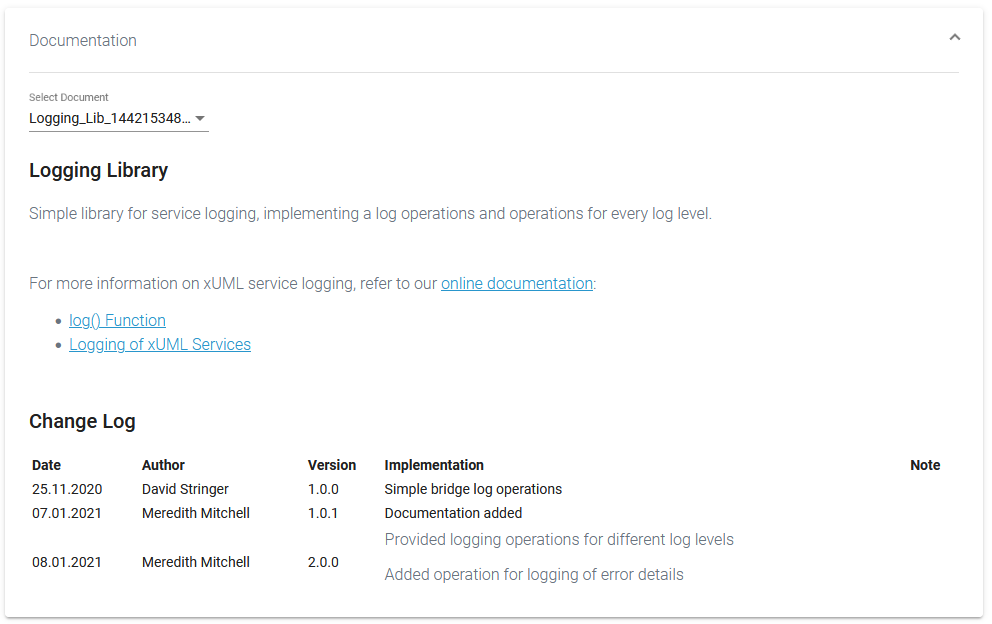Click the Author column header
This screenshot has height=624, width=992.
pyautogui.click(x=165, y=465)
